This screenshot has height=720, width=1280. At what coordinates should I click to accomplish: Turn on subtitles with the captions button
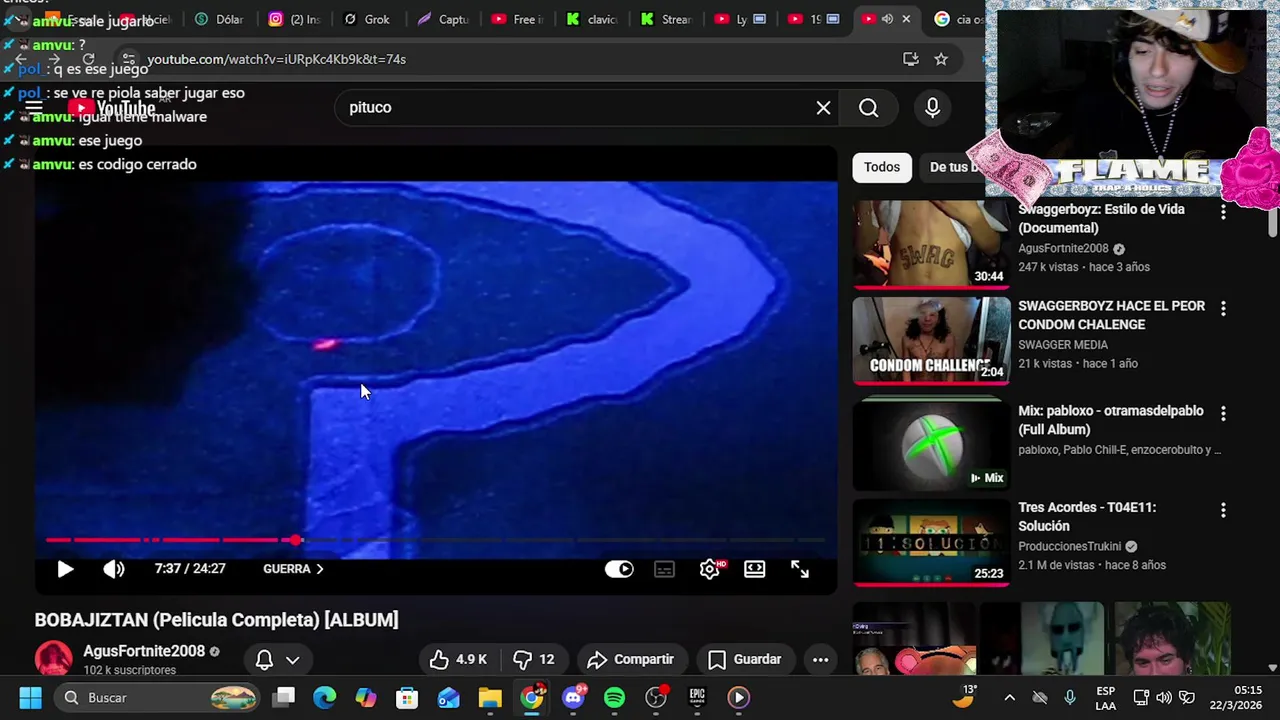[664, 569]
